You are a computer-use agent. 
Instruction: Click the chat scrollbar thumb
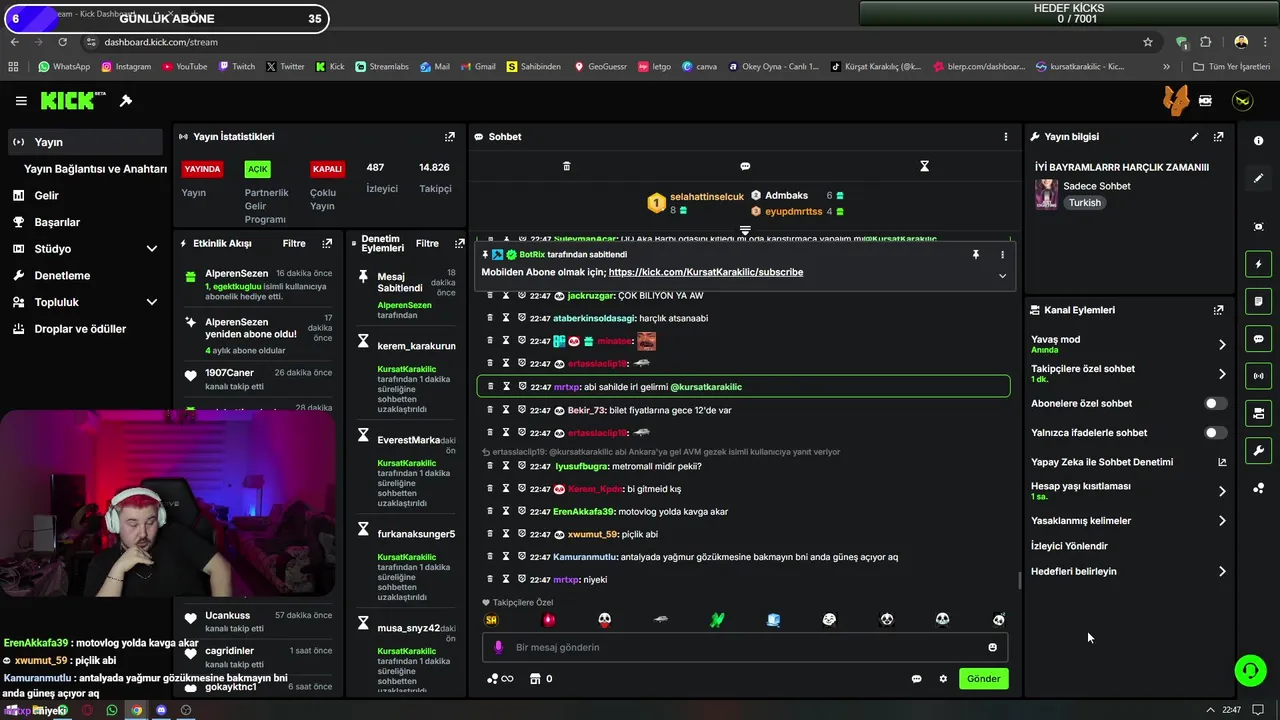click(x=1019, y=580)
